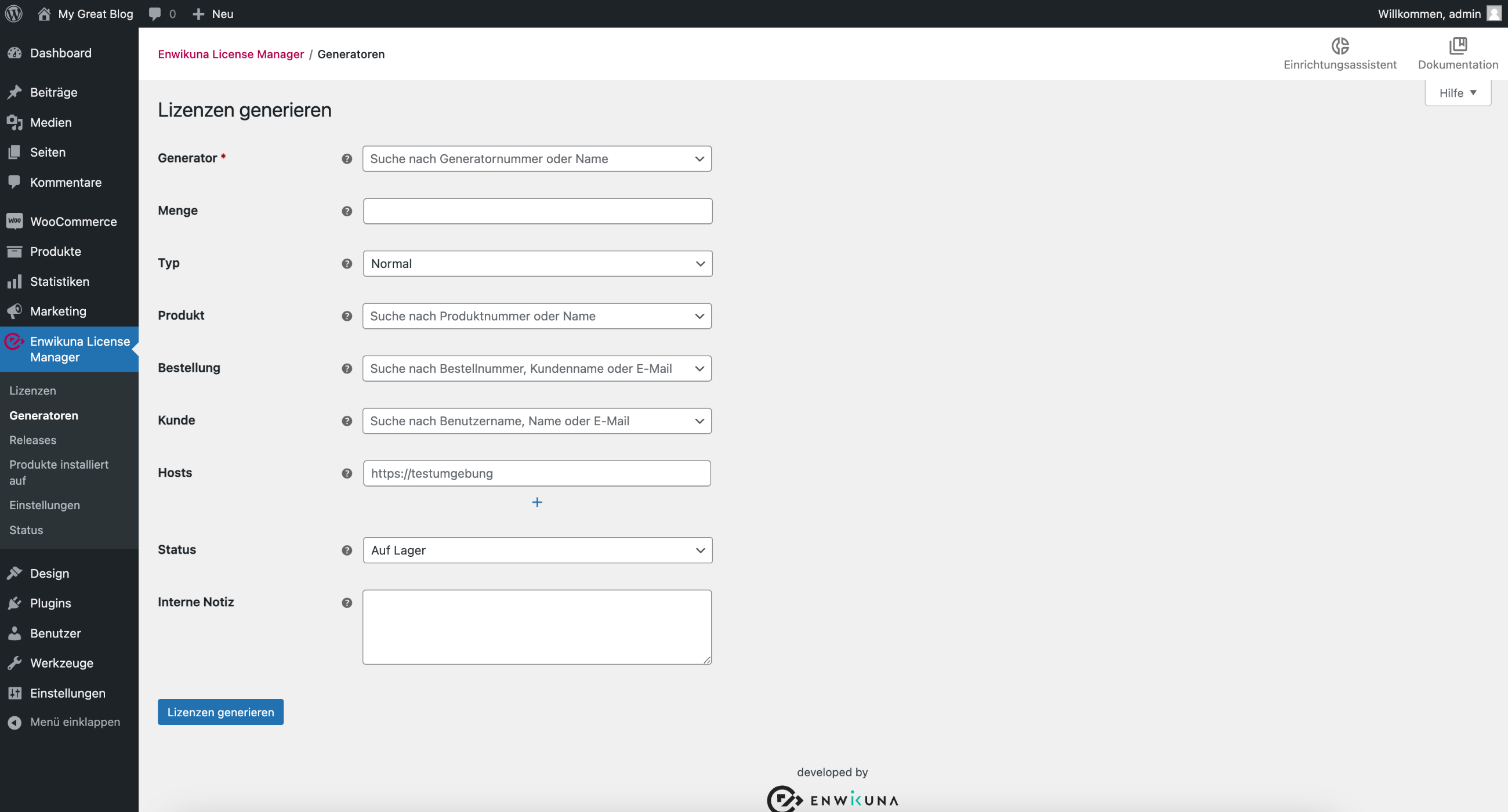Screen dimensions: 1508x812
Task: Open the Generator search dropdown
Action: tap(537, 159)
